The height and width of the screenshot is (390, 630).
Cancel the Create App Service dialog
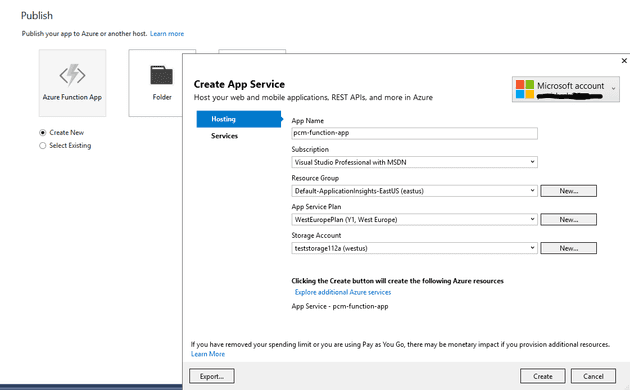(x=593, y=376)
